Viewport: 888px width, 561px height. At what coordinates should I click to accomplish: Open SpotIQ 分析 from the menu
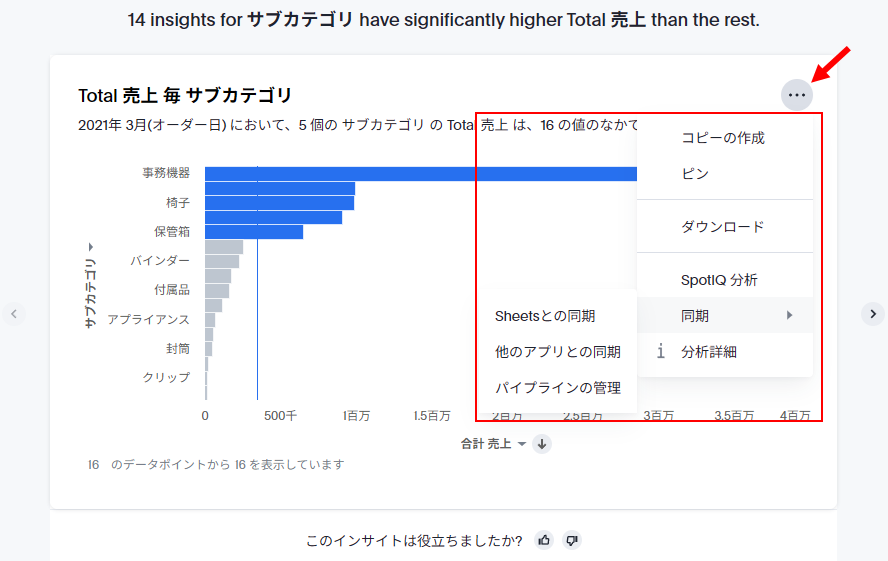click(x=719, y=280)
